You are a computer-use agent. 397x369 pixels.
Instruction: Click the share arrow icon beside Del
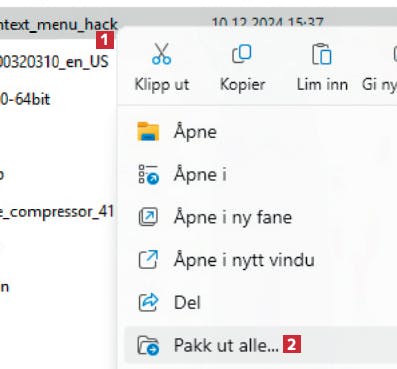pyautogui.click(x=148, y=302)
